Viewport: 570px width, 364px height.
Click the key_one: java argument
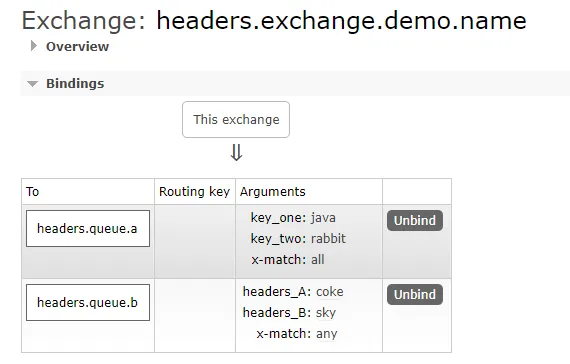[x=293, y=218]
